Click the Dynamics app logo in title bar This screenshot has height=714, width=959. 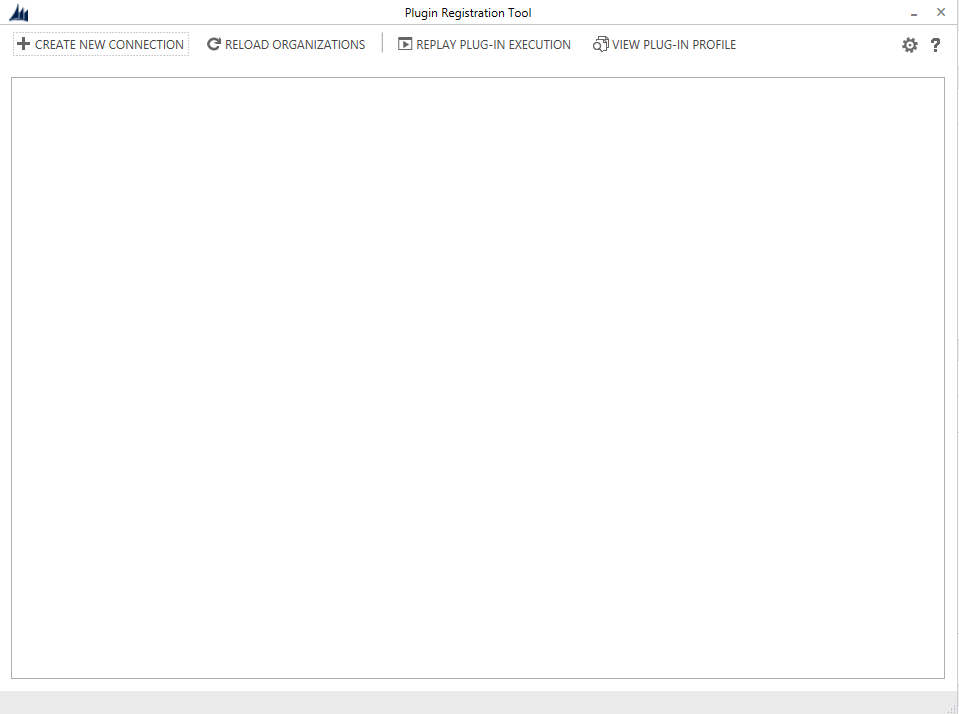click(19, 13)
